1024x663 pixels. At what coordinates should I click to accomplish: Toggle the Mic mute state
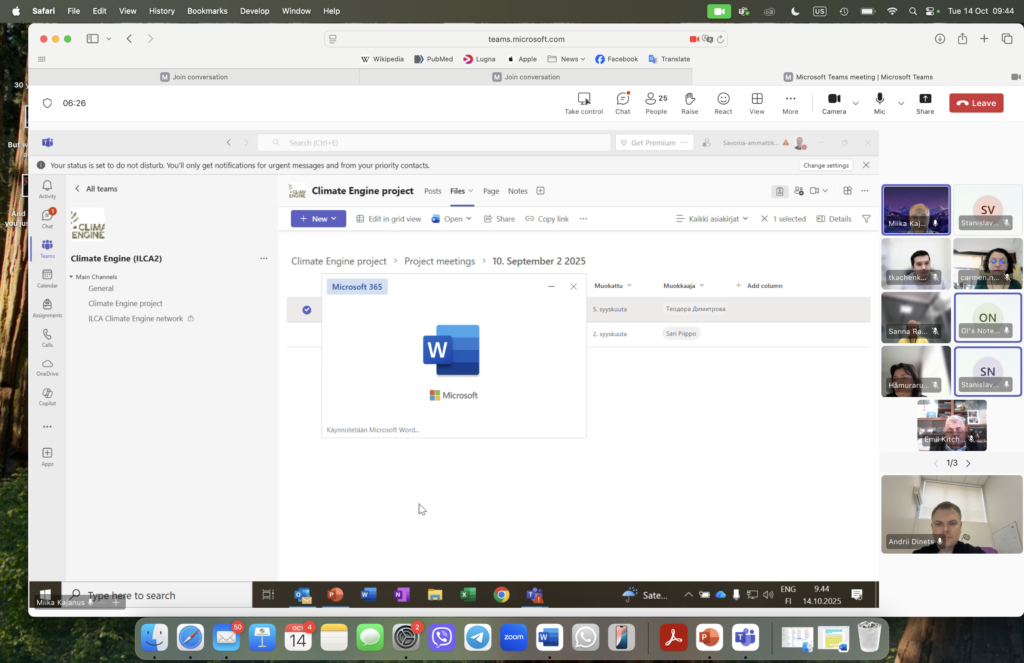[880, 102]
